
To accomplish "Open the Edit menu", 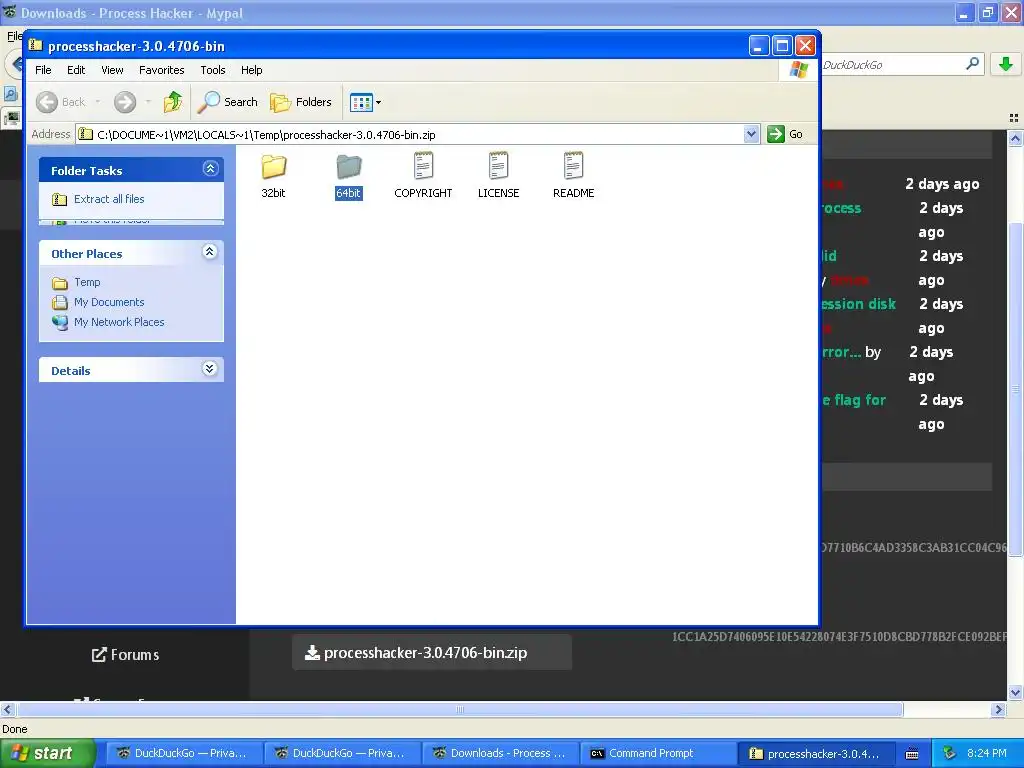I will point(76,70).
